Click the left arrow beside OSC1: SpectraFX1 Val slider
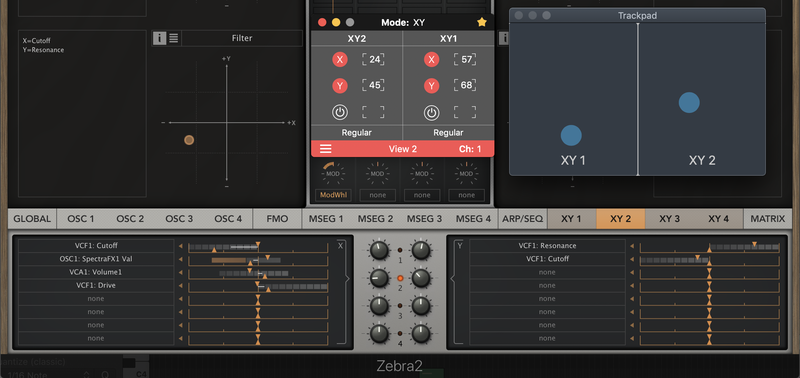 click(181, 259)
